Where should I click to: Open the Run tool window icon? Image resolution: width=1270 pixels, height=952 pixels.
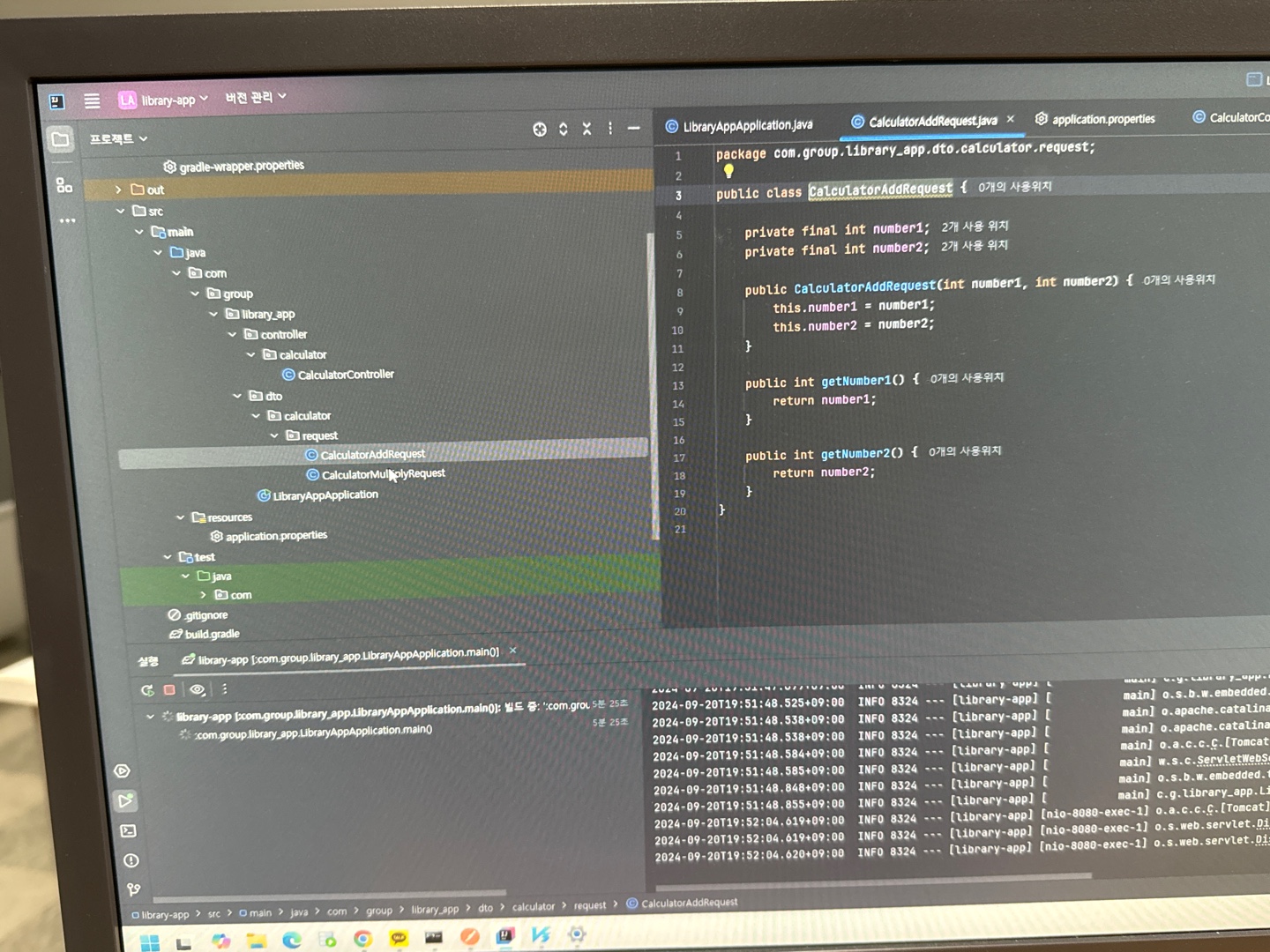click(x=125, y=801)
